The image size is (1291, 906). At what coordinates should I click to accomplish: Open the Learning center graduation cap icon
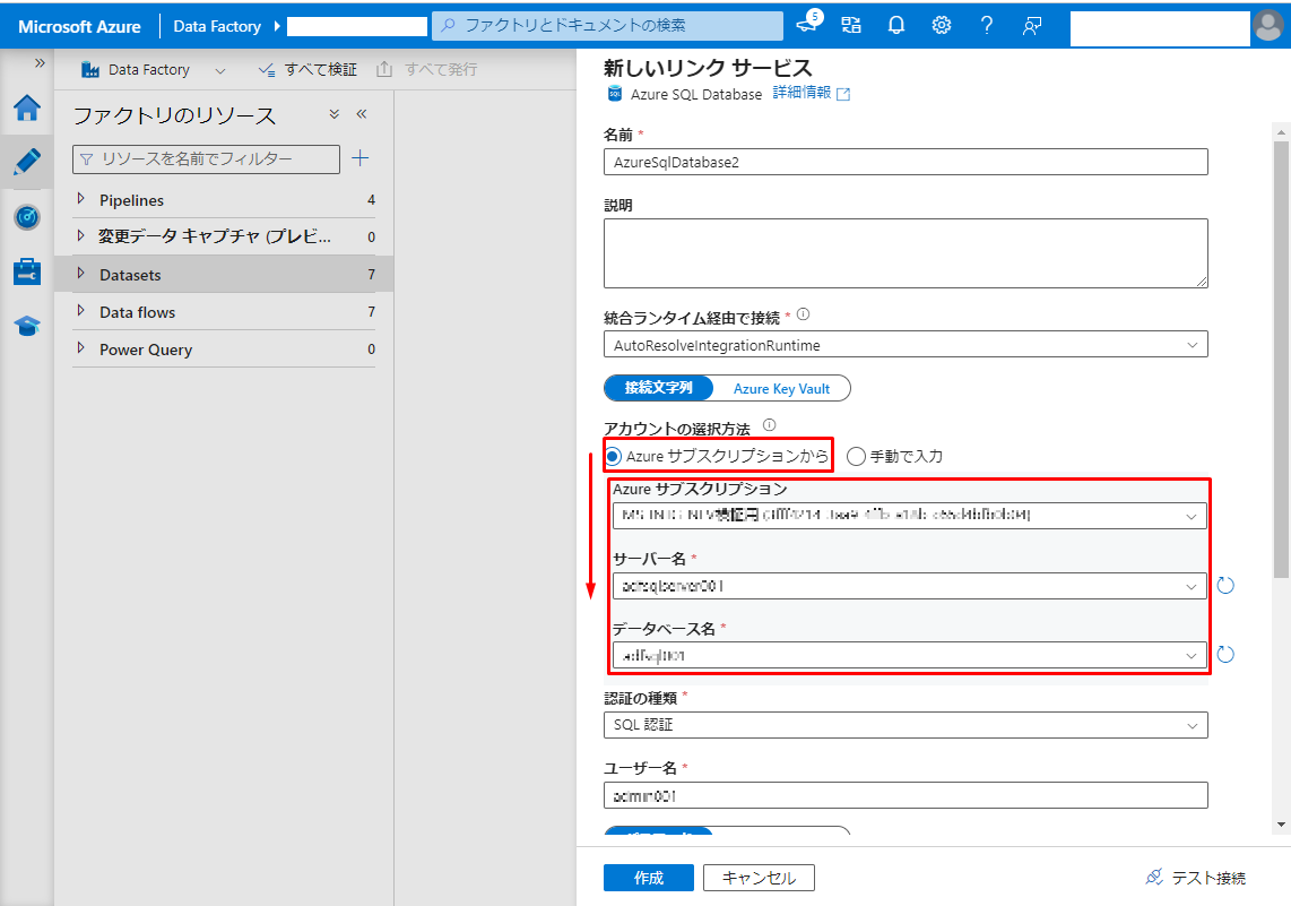(x=27, y=326)
